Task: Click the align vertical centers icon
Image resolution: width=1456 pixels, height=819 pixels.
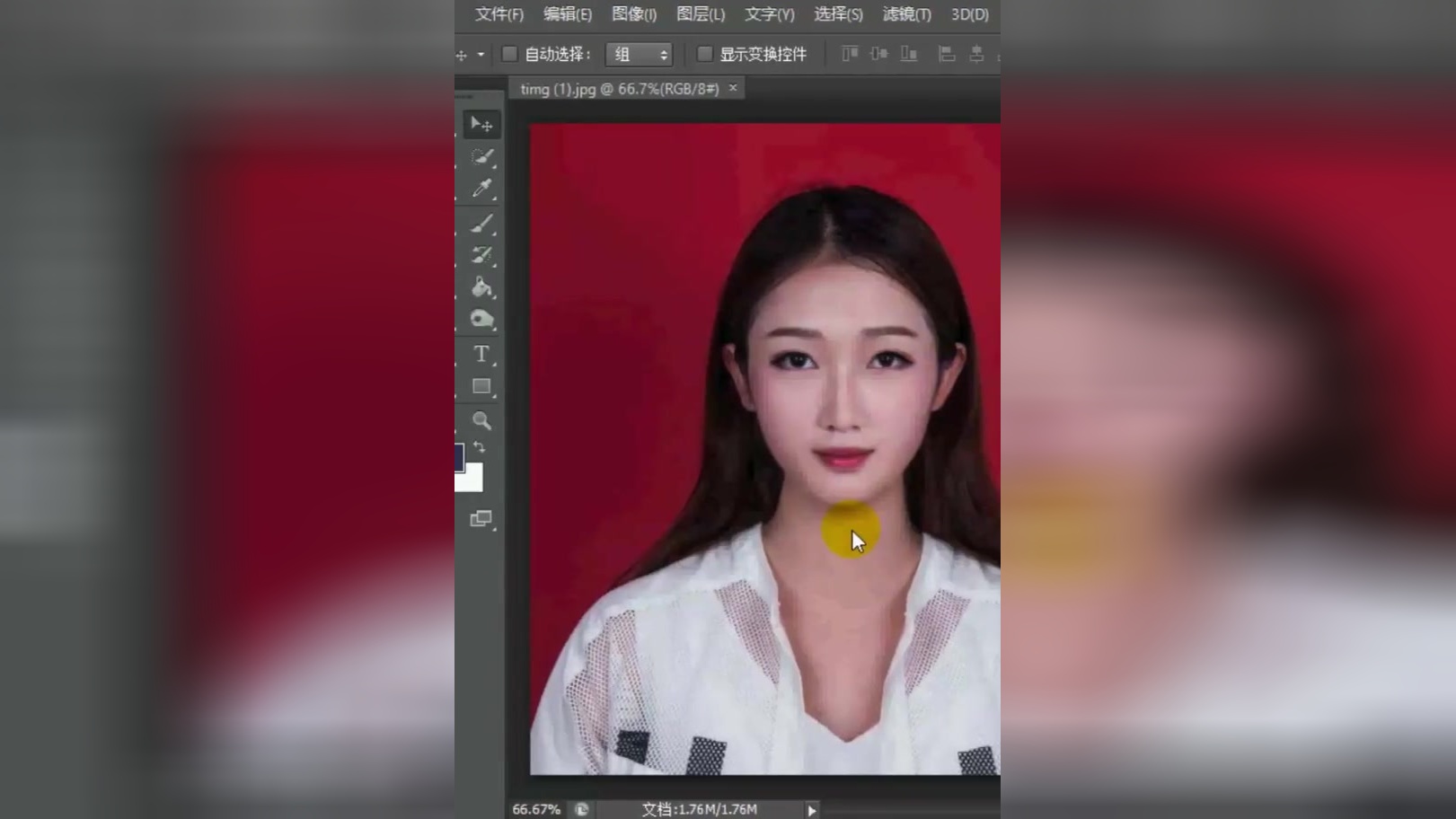Action: pos(878,54)
